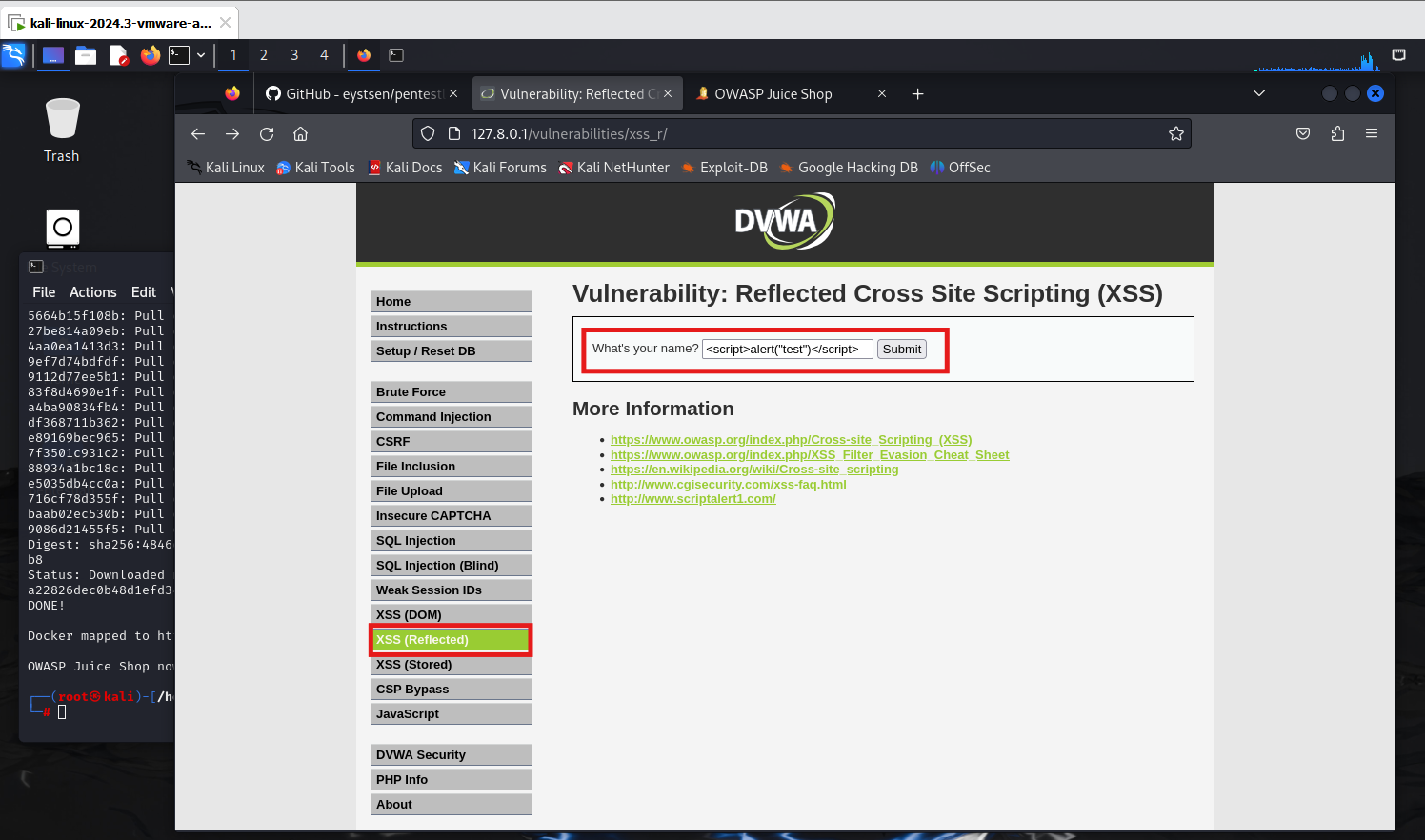Open Brute Force vulnerability page

pos(451,391)
